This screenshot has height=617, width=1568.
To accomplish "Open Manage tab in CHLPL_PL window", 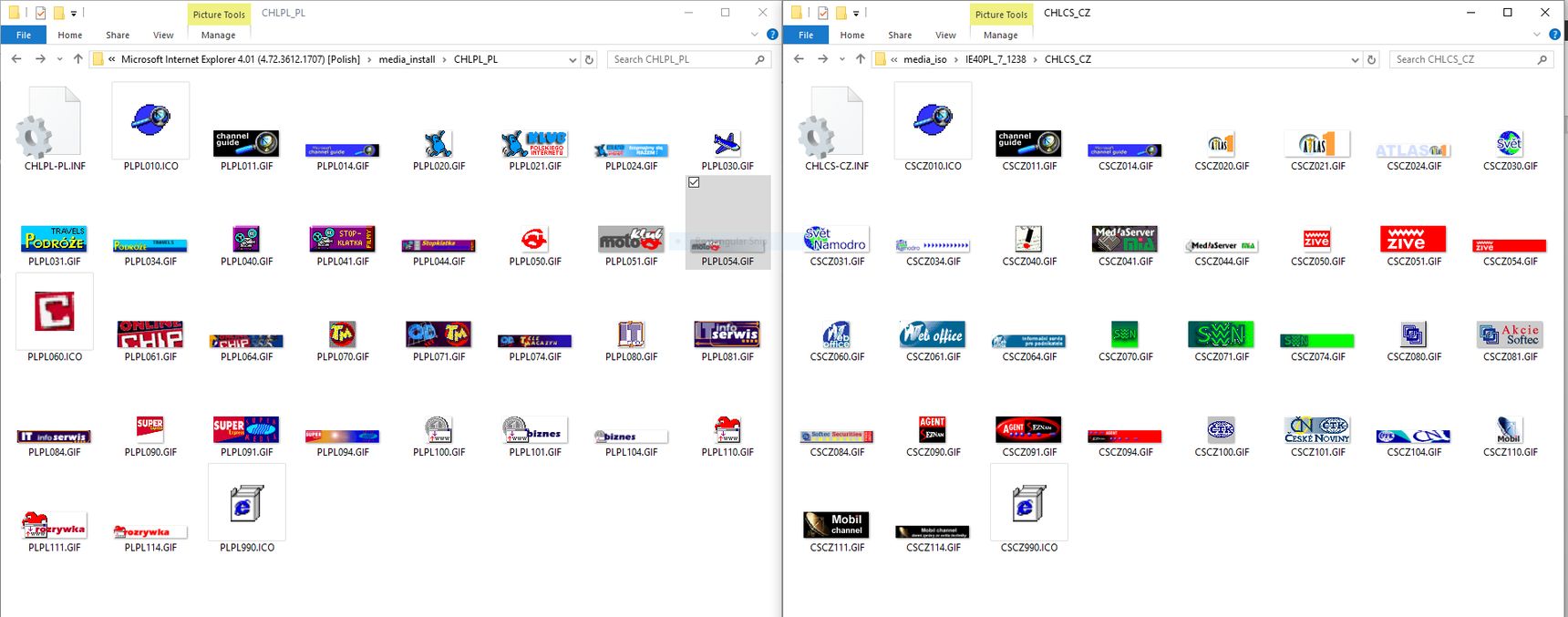I will [x=218, y=35].
